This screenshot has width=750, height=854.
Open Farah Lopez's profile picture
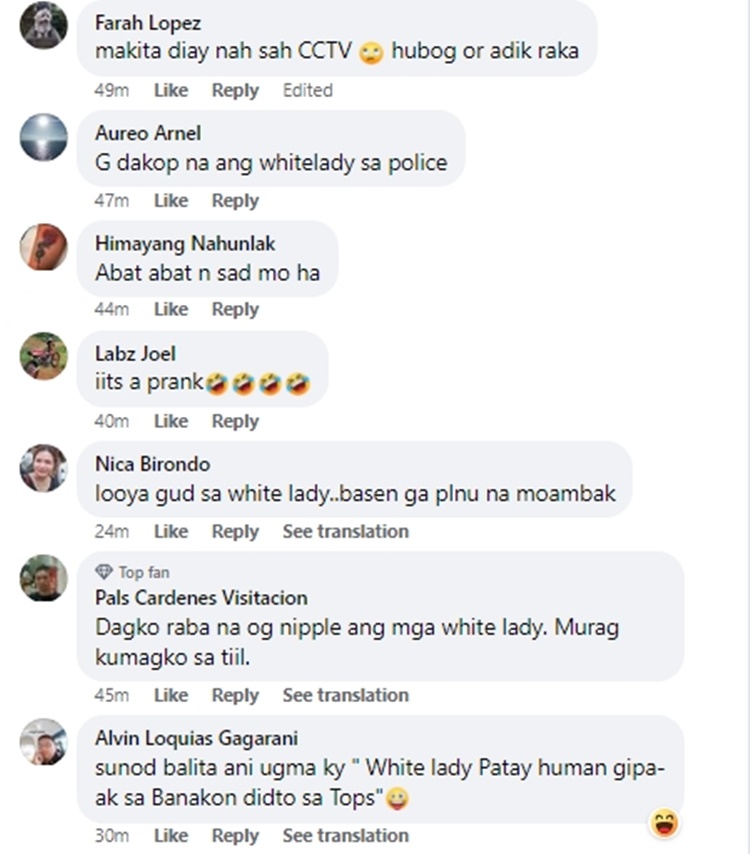point(44,25)
